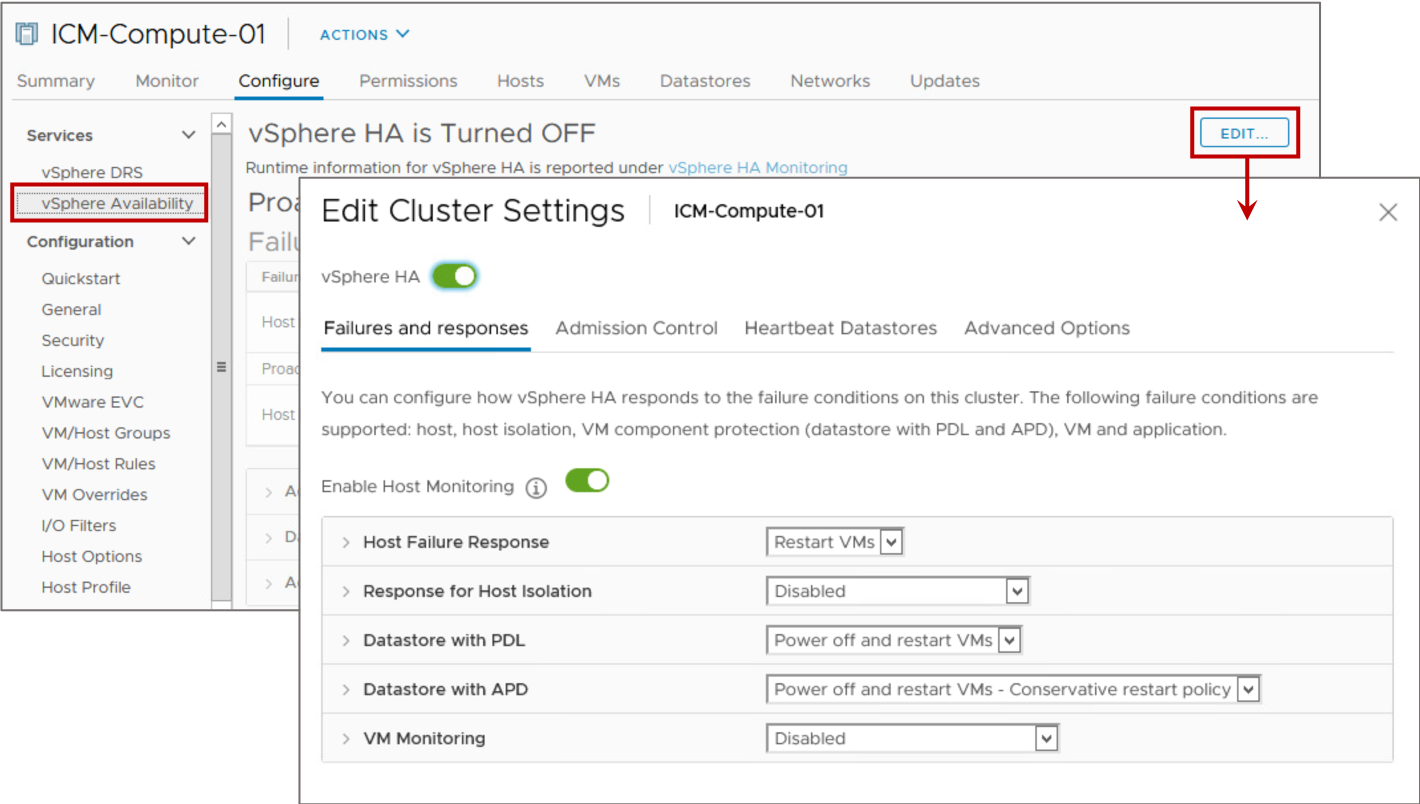Open the Advanced Options tab
This screenshot has height=804, width=1420.
pos(1047,328)
